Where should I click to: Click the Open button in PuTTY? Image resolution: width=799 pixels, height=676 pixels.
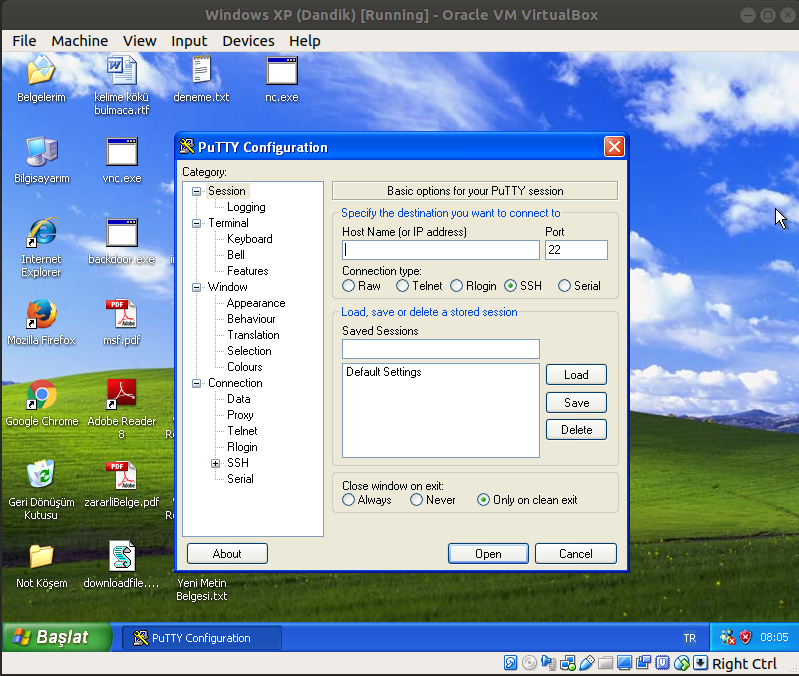(488, 553)
